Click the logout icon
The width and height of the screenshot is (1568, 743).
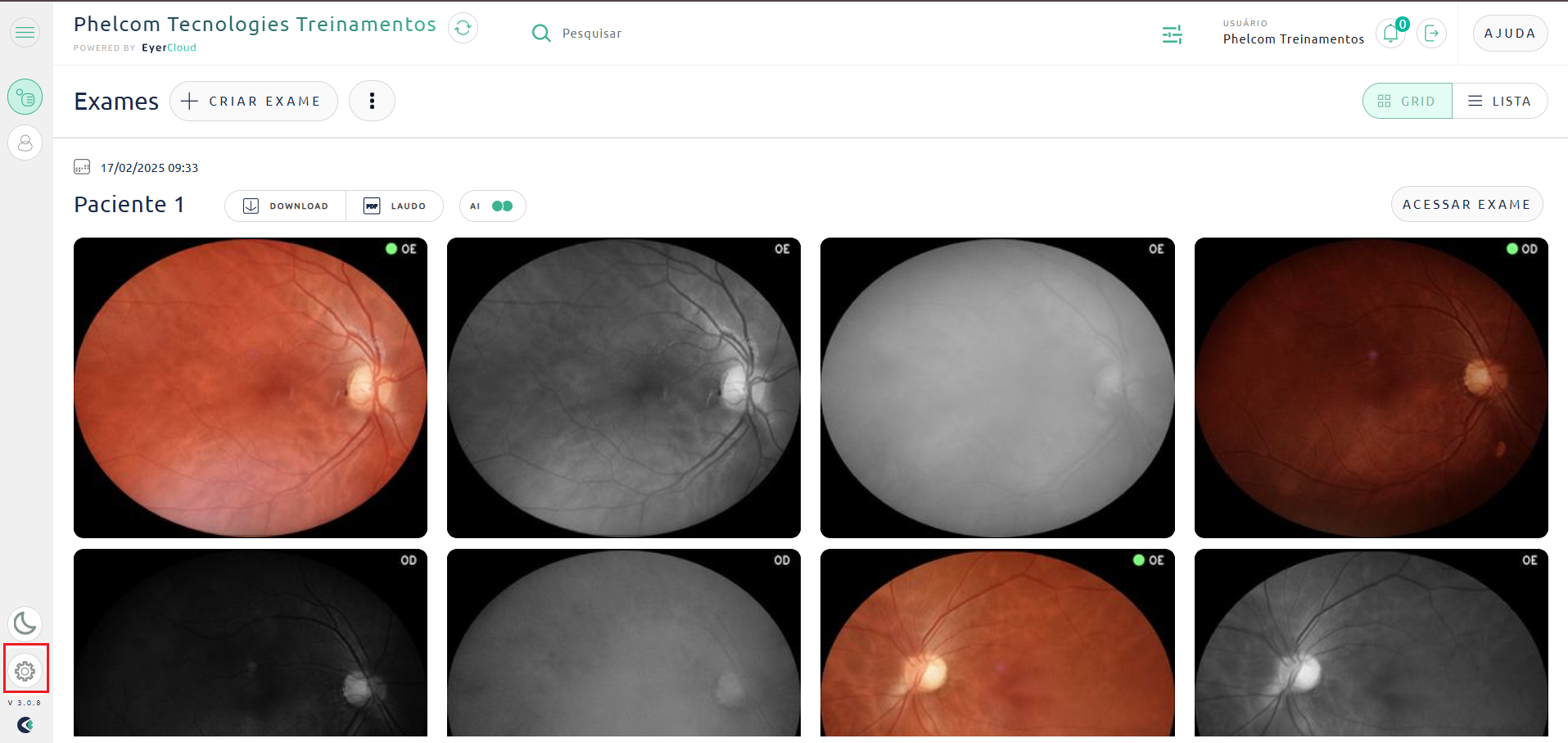1431,33
